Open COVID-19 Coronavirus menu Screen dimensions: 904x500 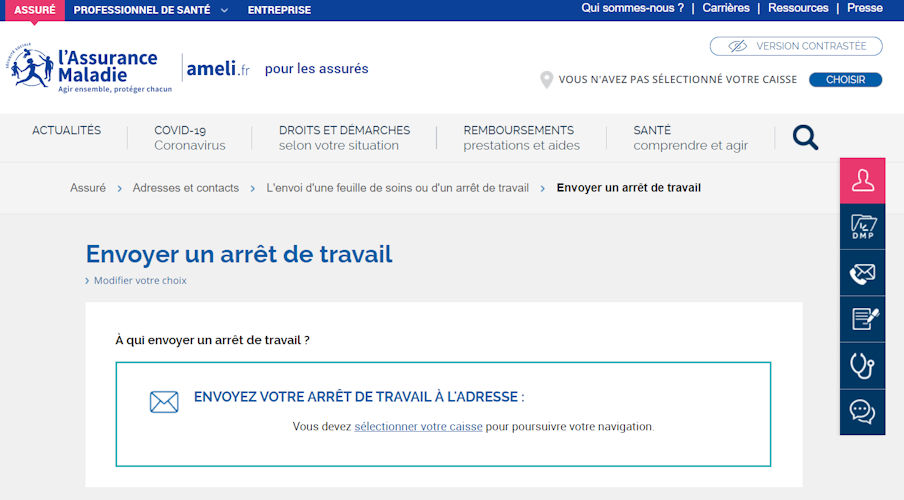(190, 138)
